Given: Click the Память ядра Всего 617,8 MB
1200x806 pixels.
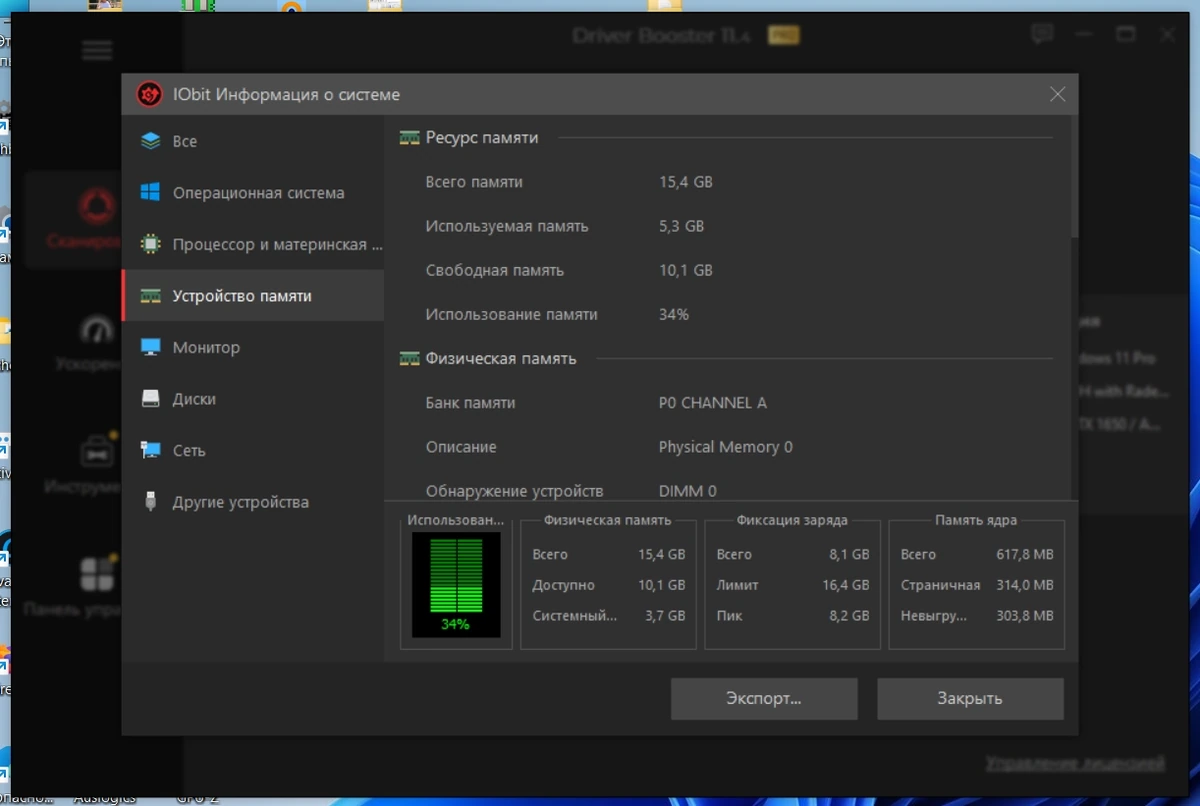Looking at the screenshot, I should click(1025, 554).
